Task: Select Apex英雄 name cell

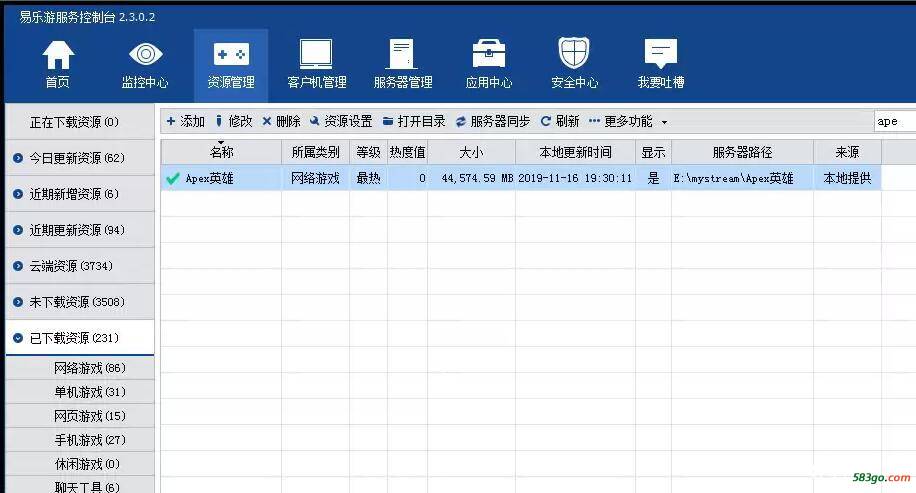Action: [209, 178]
